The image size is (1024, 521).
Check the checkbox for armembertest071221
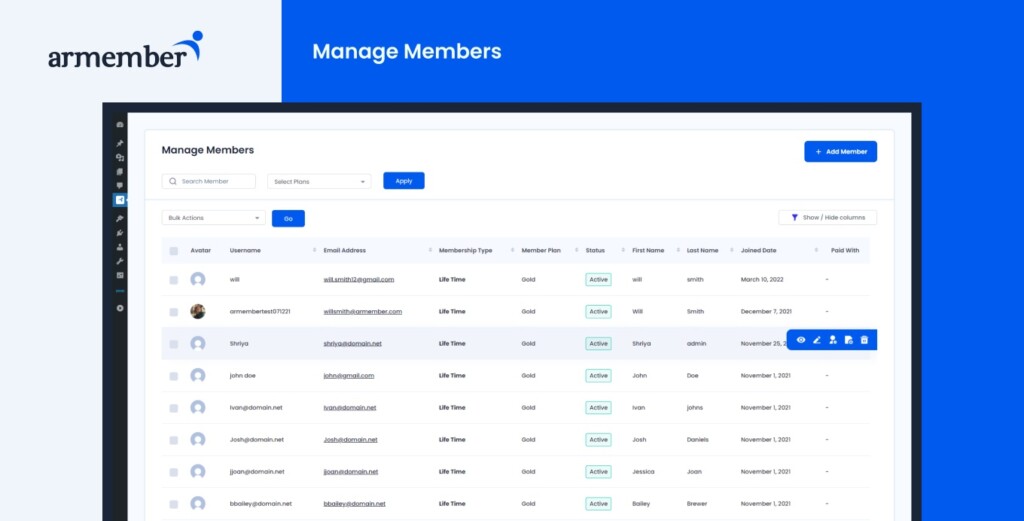pos(174,312)
